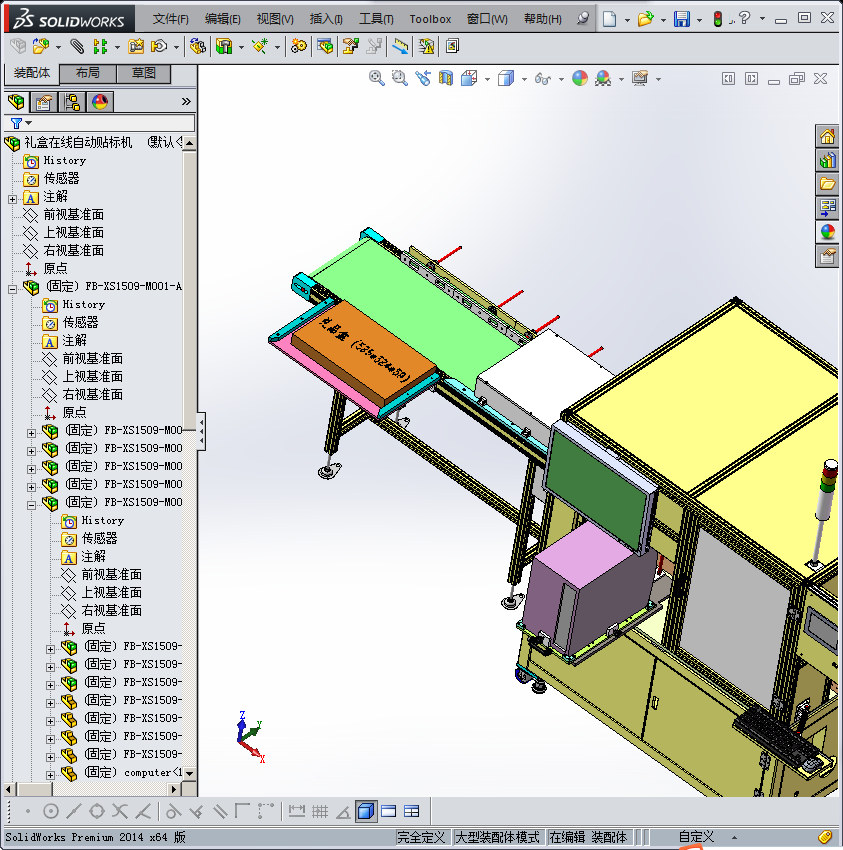Image resolution: width=843 pixels, height=850 pixels.
Task: Switch to the 布局 tab
Action: tap(87, 73)
